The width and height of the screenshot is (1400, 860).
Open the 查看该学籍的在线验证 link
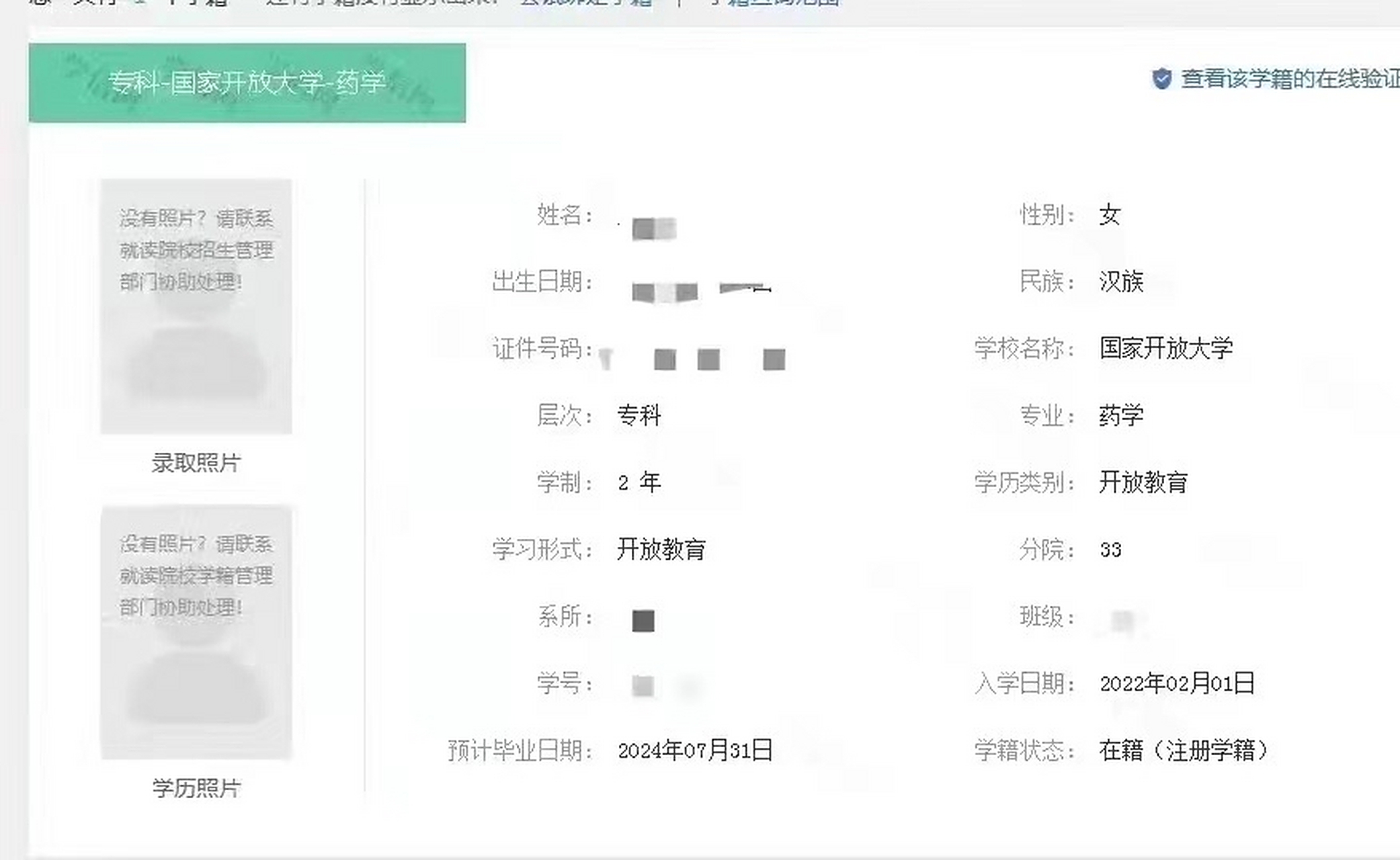pyautogui.click(x=1290, y=79)
